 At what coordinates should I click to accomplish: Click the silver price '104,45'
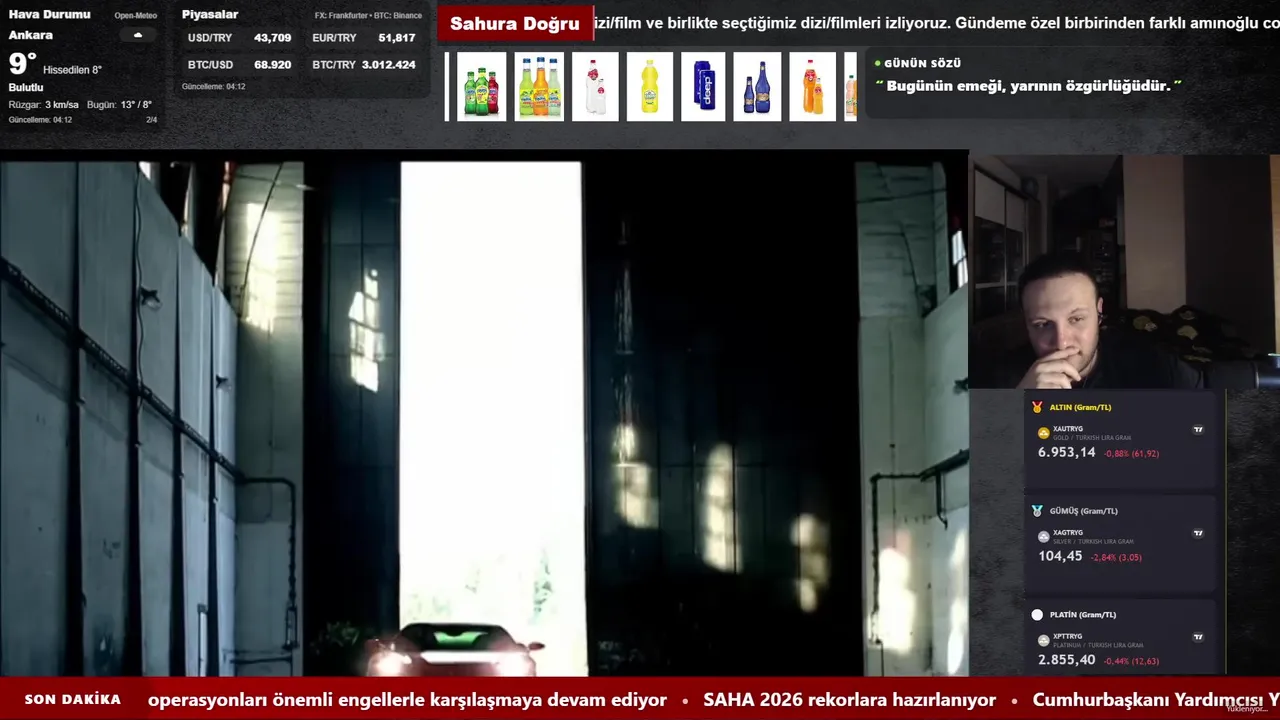tap(1060, 556)
